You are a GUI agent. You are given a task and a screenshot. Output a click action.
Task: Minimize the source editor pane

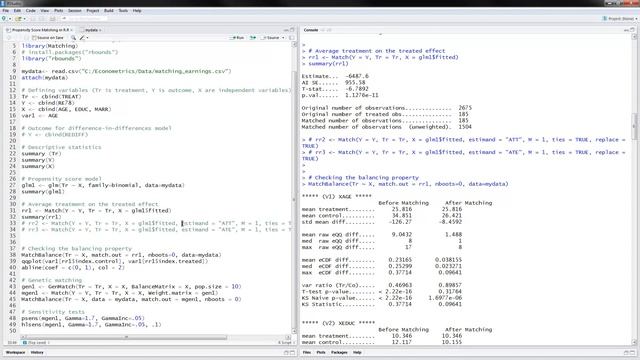pos(286,30)
